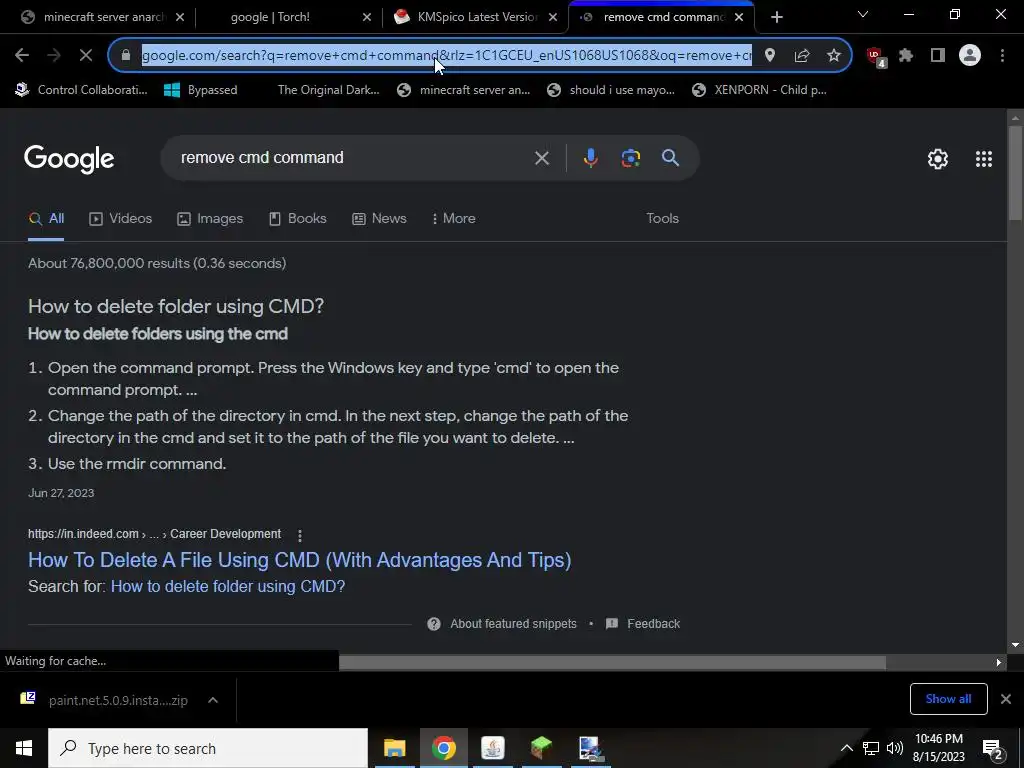Go back to the previous page
Screen dimensions: 1024x768
pos(22,56)
